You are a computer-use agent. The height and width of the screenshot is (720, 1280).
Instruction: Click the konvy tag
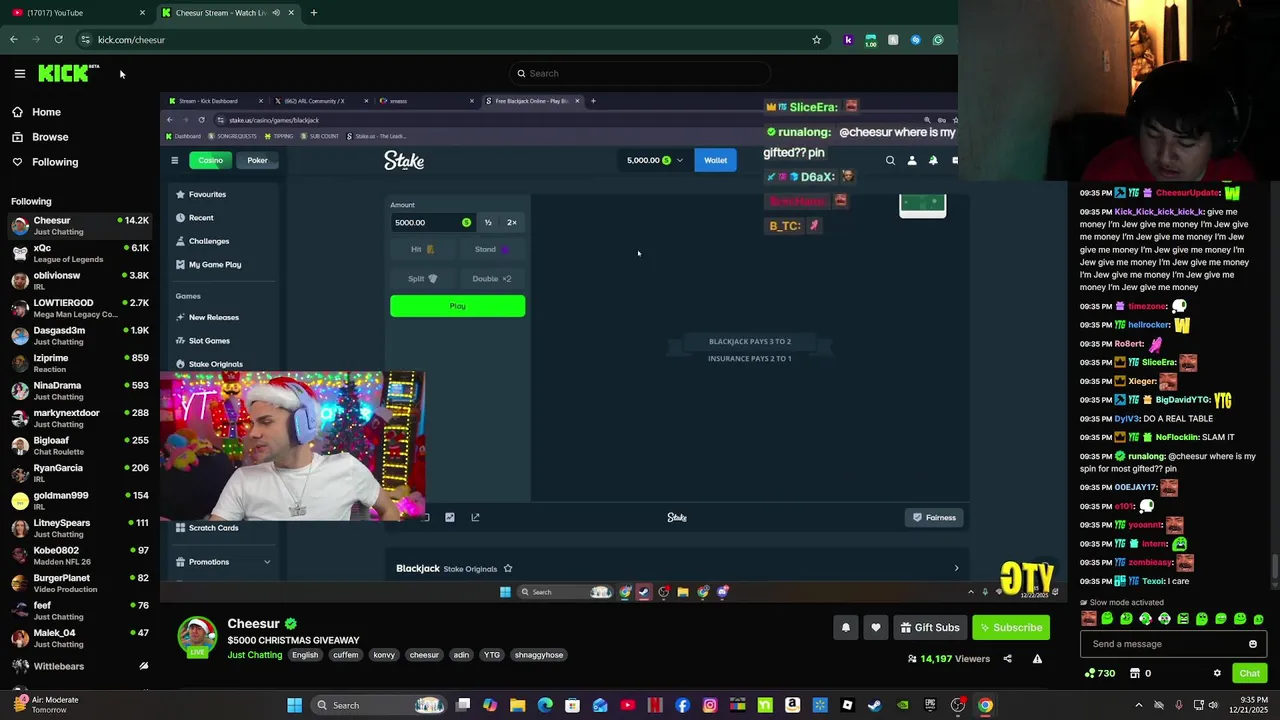pos(384,655)
